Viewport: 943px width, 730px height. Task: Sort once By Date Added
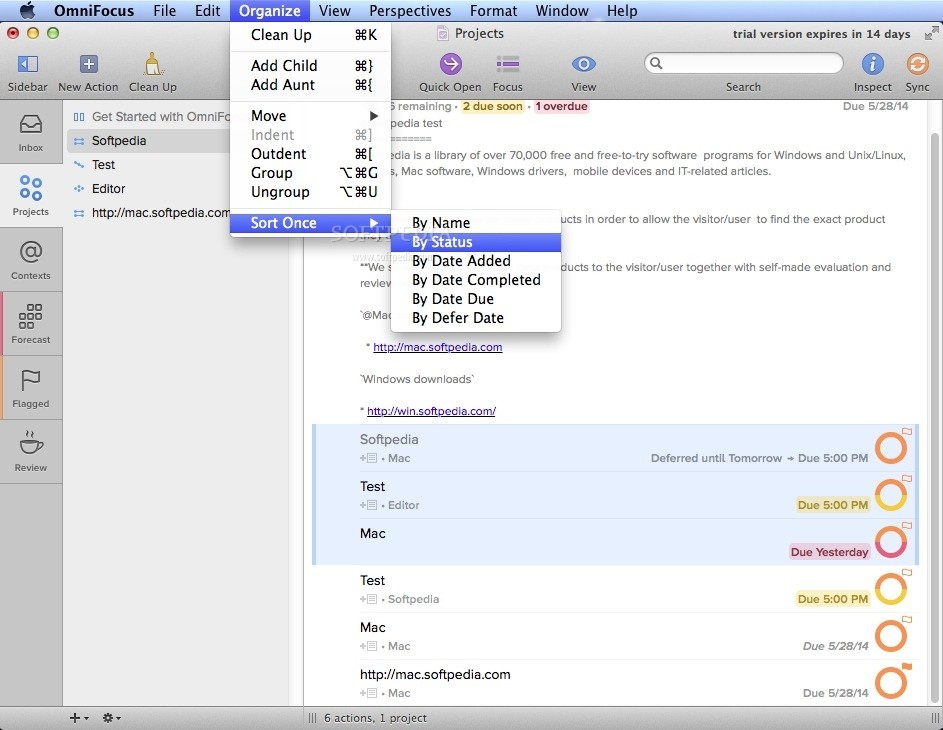(476, 261)
